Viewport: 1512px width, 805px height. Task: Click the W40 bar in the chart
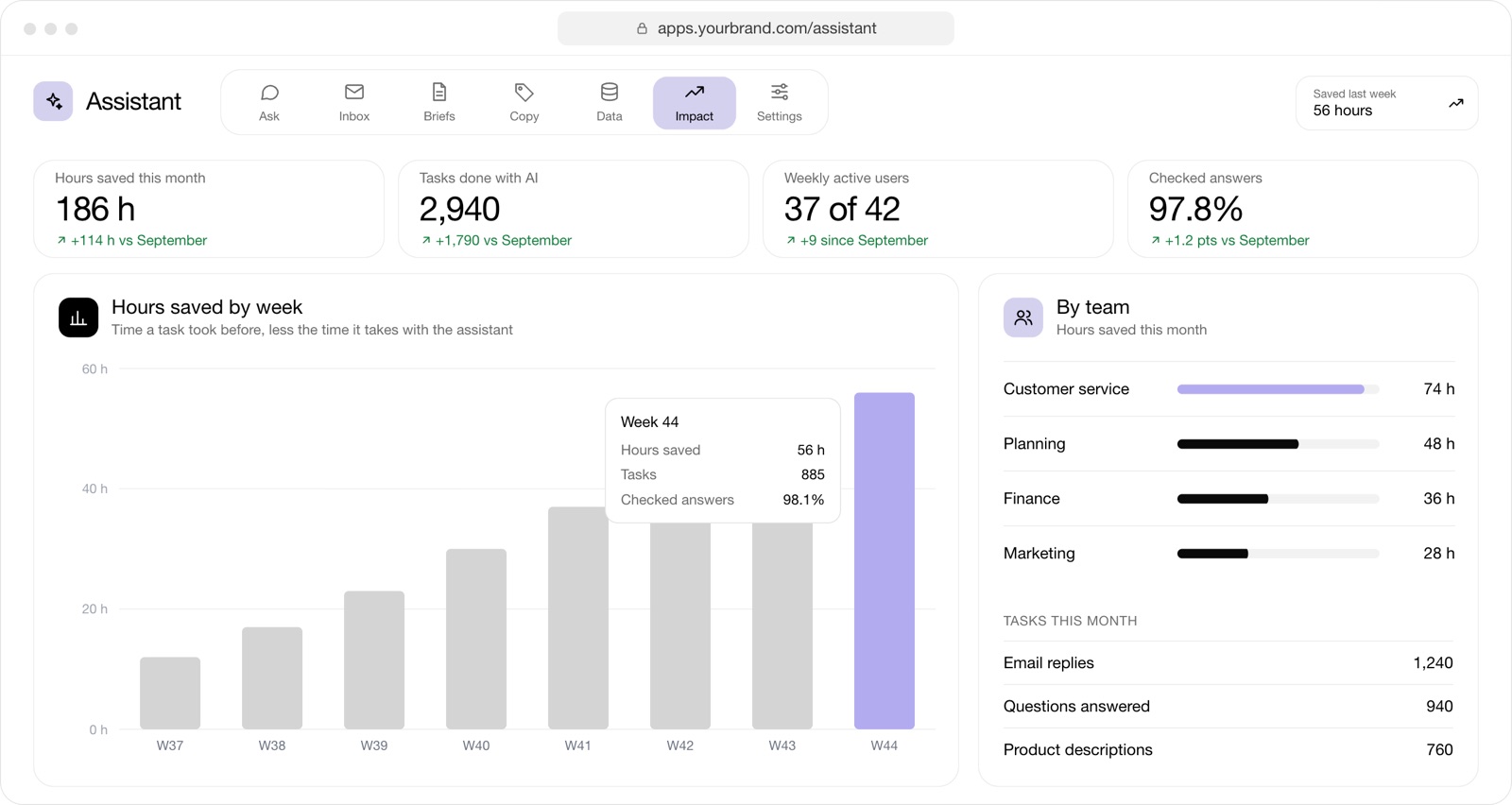pos(476,639)
